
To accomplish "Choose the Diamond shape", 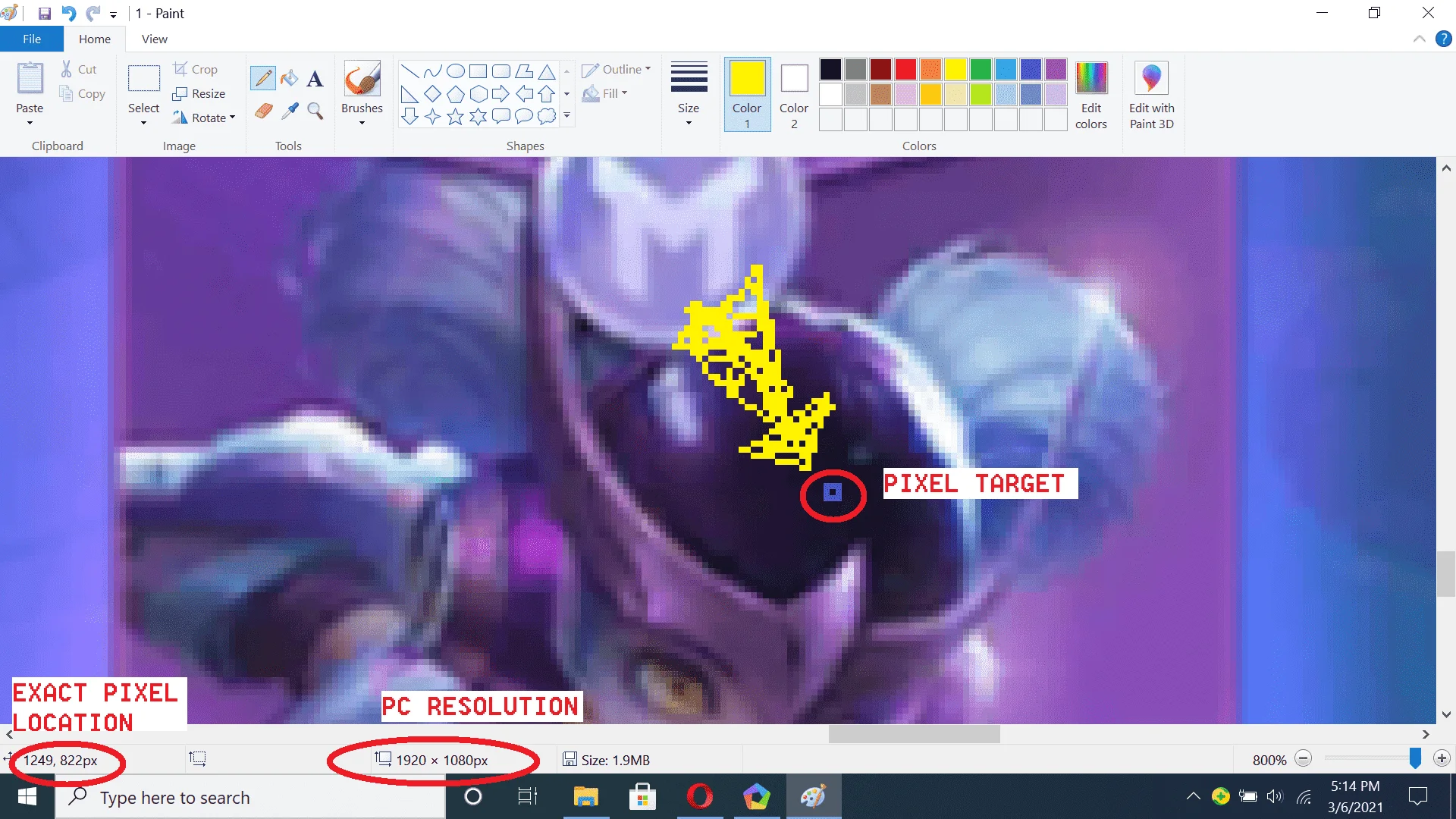I will tap(432, 94).
